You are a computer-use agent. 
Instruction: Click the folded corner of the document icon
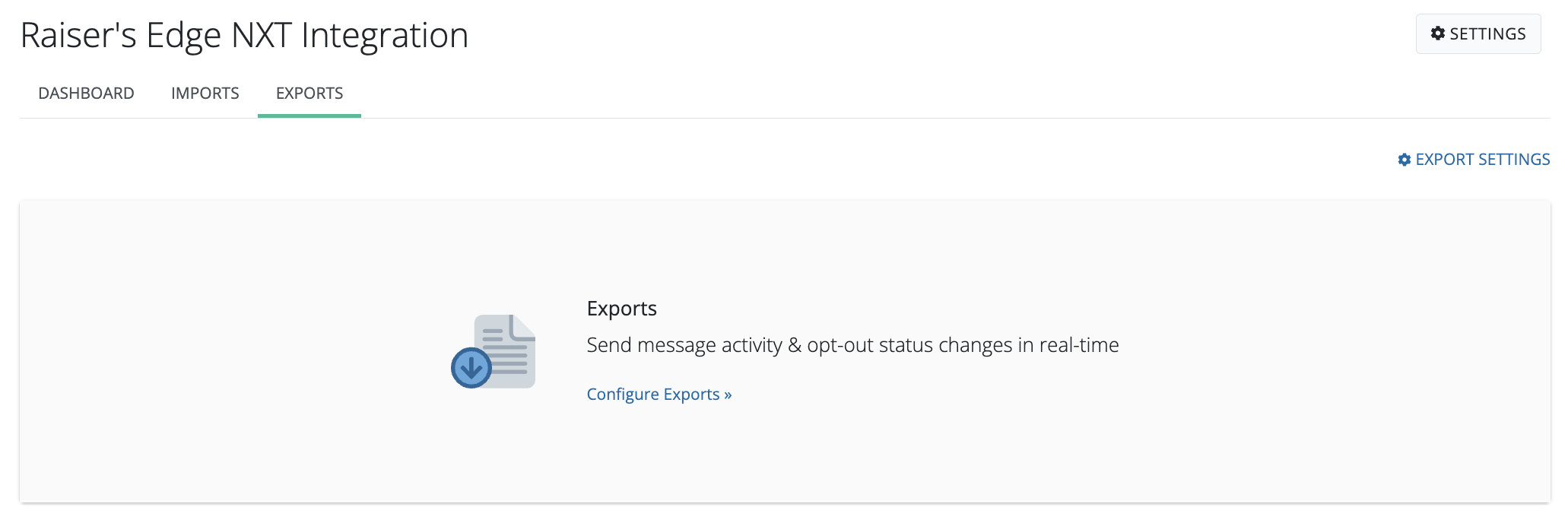point(524,326)
